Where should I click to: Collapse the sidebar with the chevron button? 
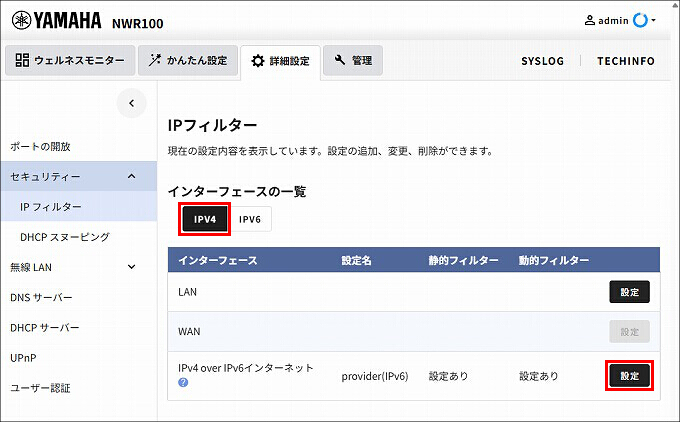tap(131, 103)
